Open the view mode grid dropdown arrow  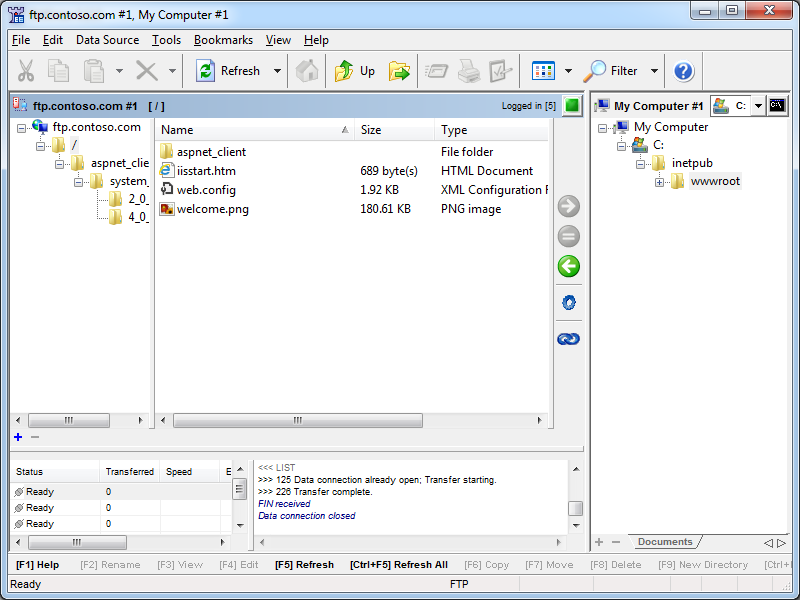(568, 71)
